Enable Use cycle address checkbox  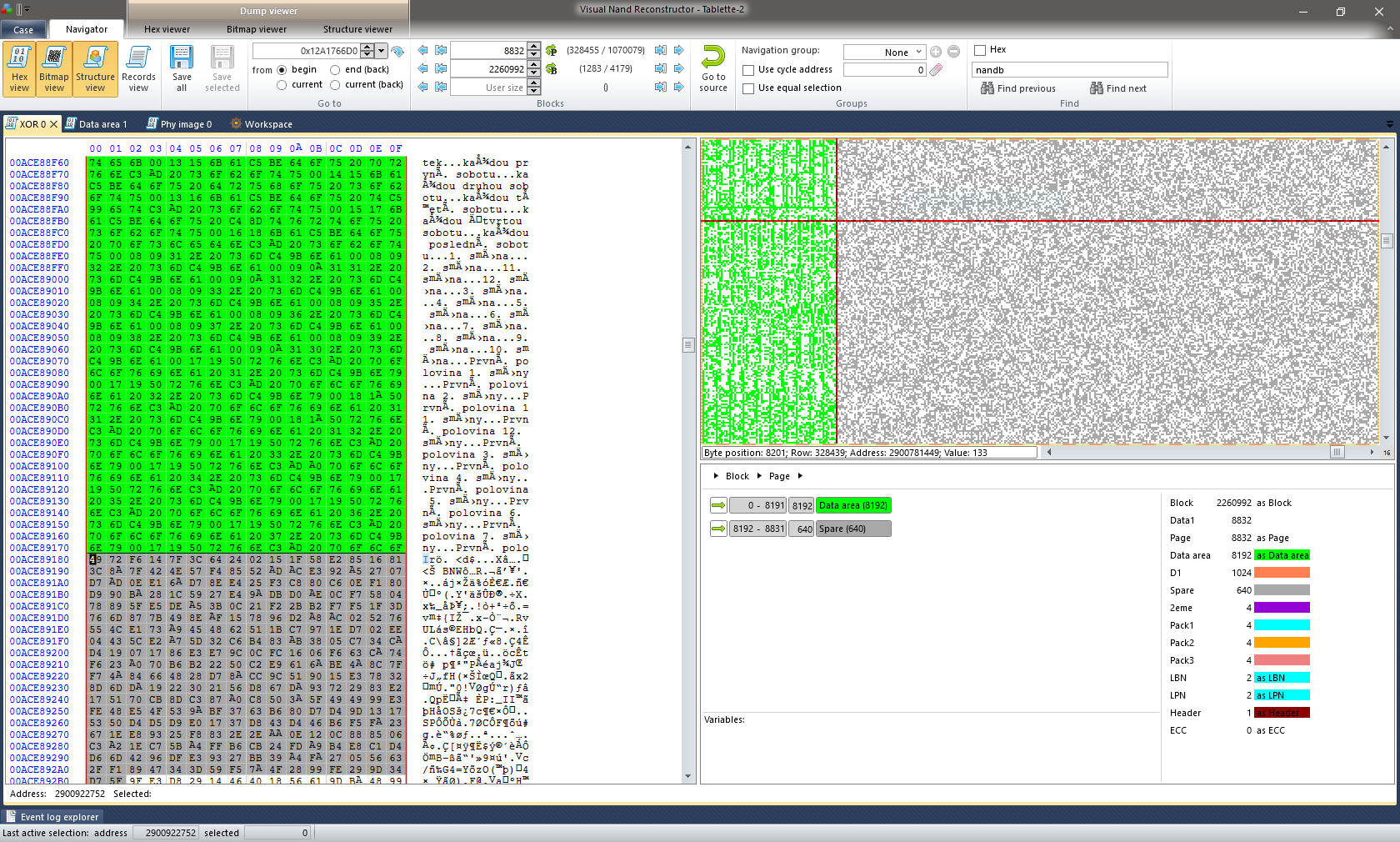pos(748,70)
